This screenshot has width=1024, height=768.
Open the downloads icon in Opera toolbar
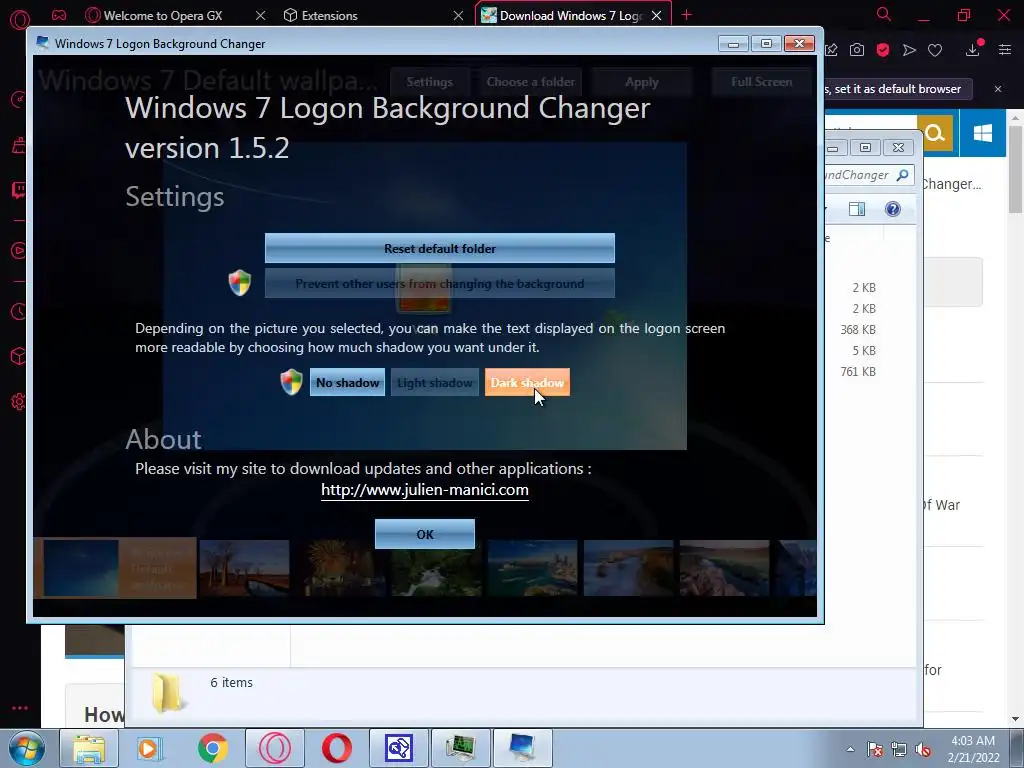(x=973, y=50)
